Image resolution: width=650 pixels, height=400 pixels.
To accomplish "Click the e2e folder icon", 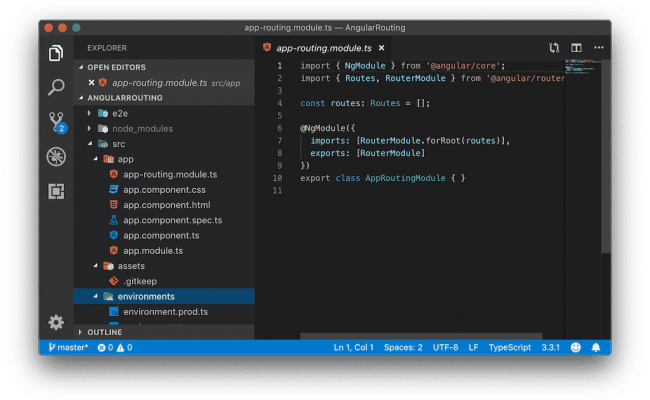I will click(103, 113).
